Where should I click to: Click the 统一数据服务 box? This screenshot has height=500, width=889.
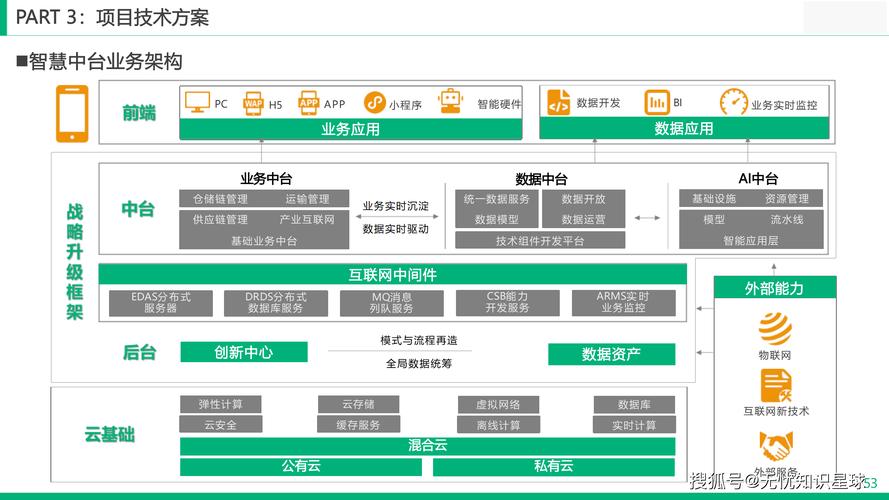point(497,199)
